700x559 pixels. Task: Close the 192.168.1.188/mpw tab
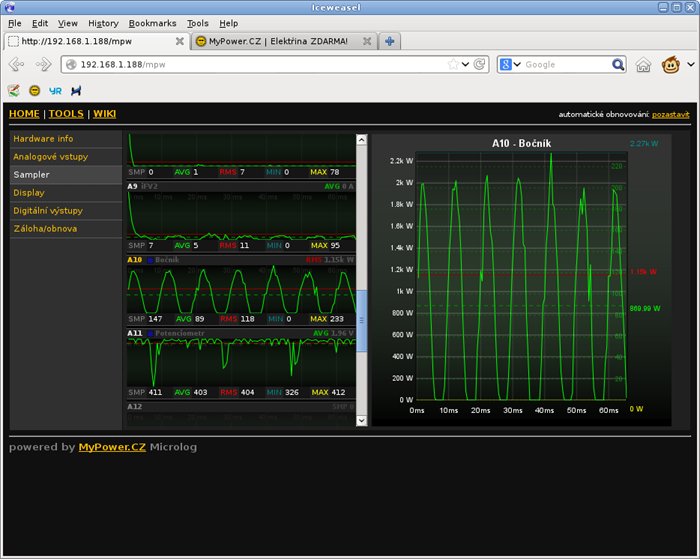pyautogui.click(x=180, y=41)
